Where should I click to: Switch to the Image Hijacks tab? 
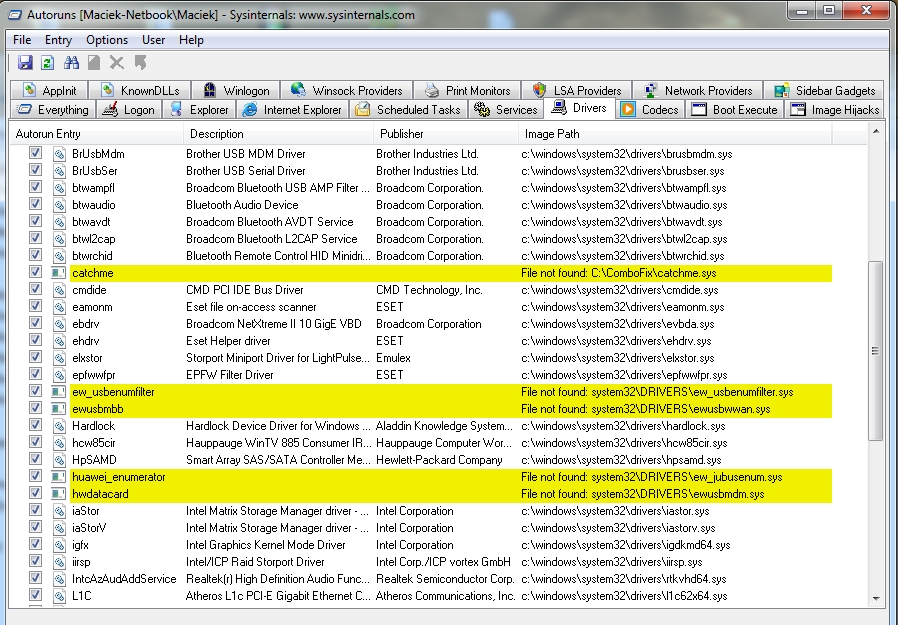click(x=834, y=109)
